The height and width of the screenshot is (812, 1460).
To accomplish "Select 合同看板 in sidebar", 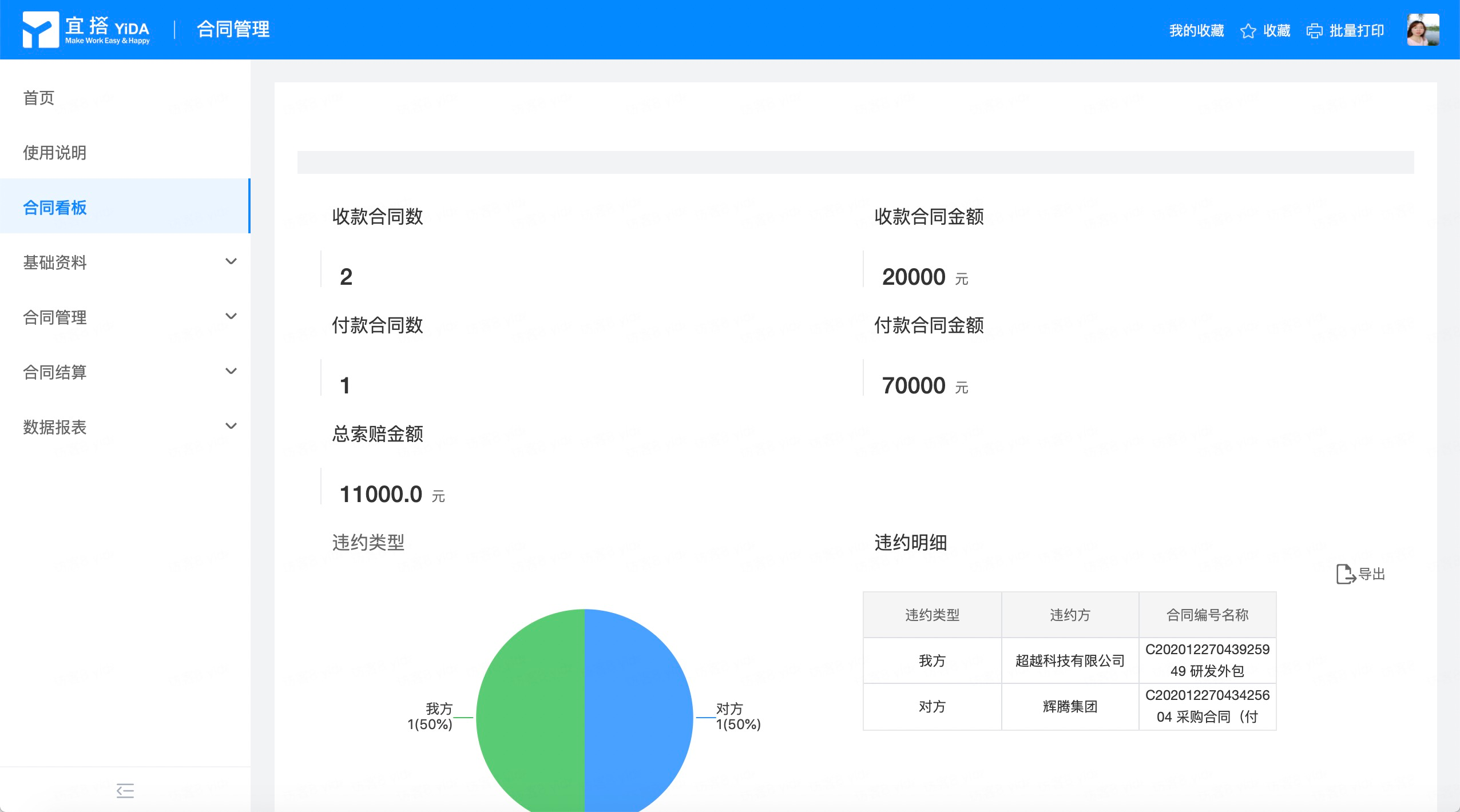I will (x=55, y=208).
